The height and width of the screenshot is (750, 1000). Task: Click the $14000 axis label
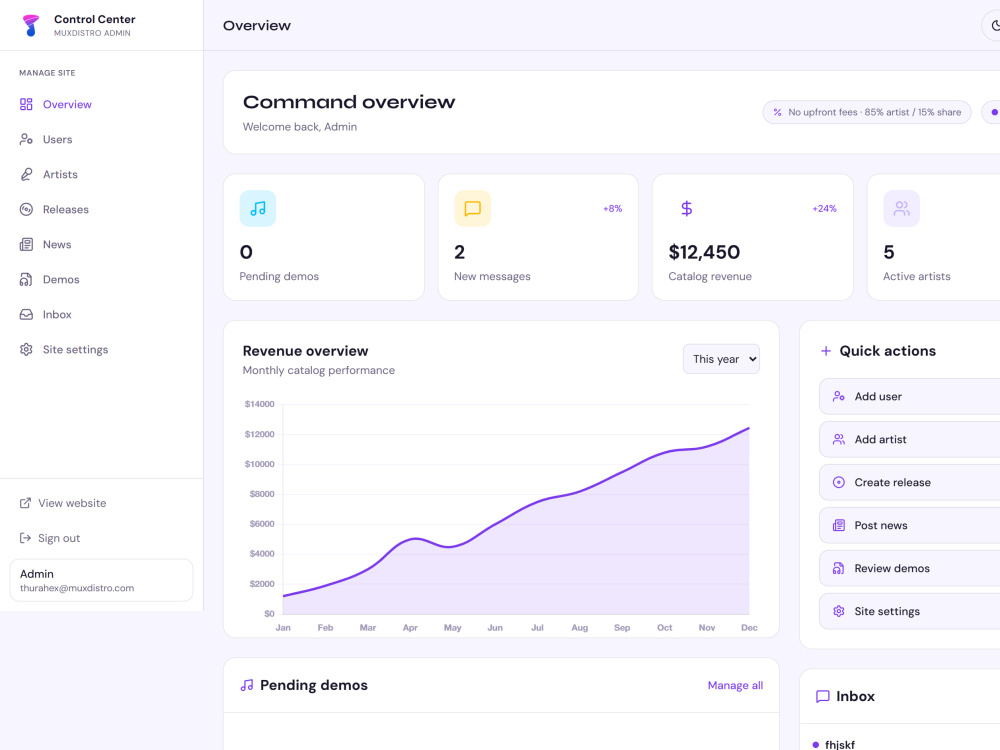pos(260,404)
